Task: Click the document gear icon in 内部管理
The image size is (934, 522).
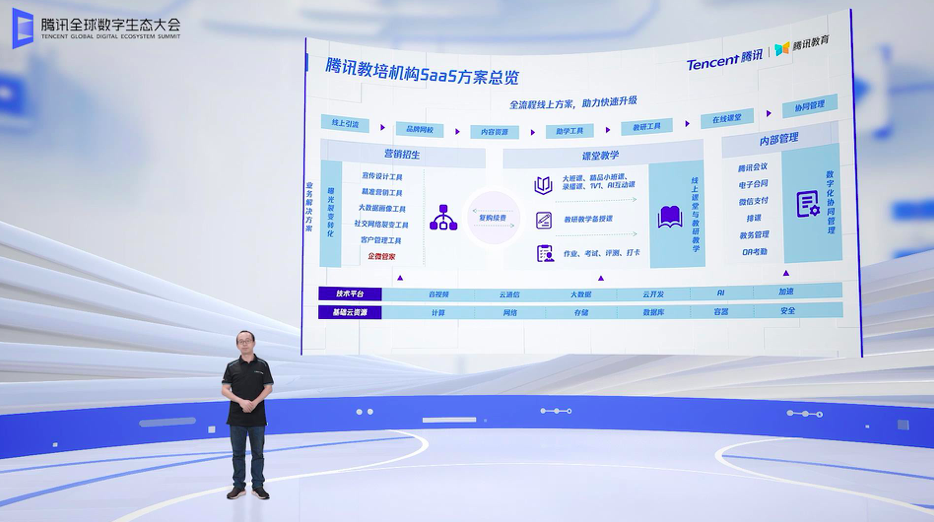Action: click(x=807, y=203)
